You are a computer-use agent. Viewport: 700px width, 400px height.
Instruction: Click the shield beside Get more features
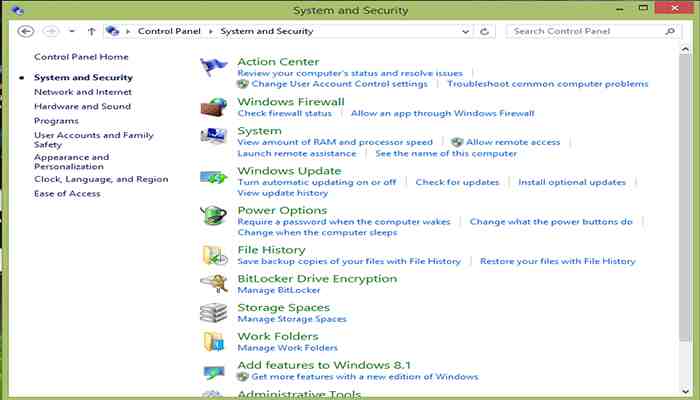pyautogui.click(x=242, y=377)
